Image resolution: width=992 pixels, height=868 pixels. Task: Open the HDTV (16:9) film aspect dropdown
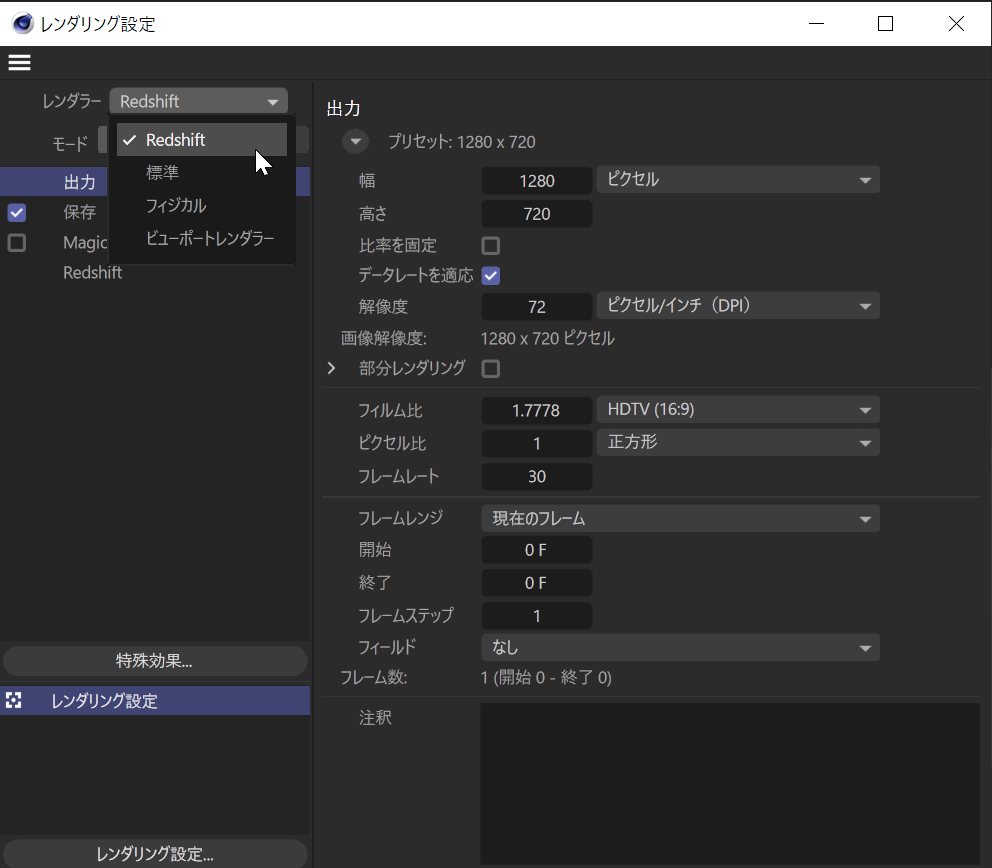[738, 410]
